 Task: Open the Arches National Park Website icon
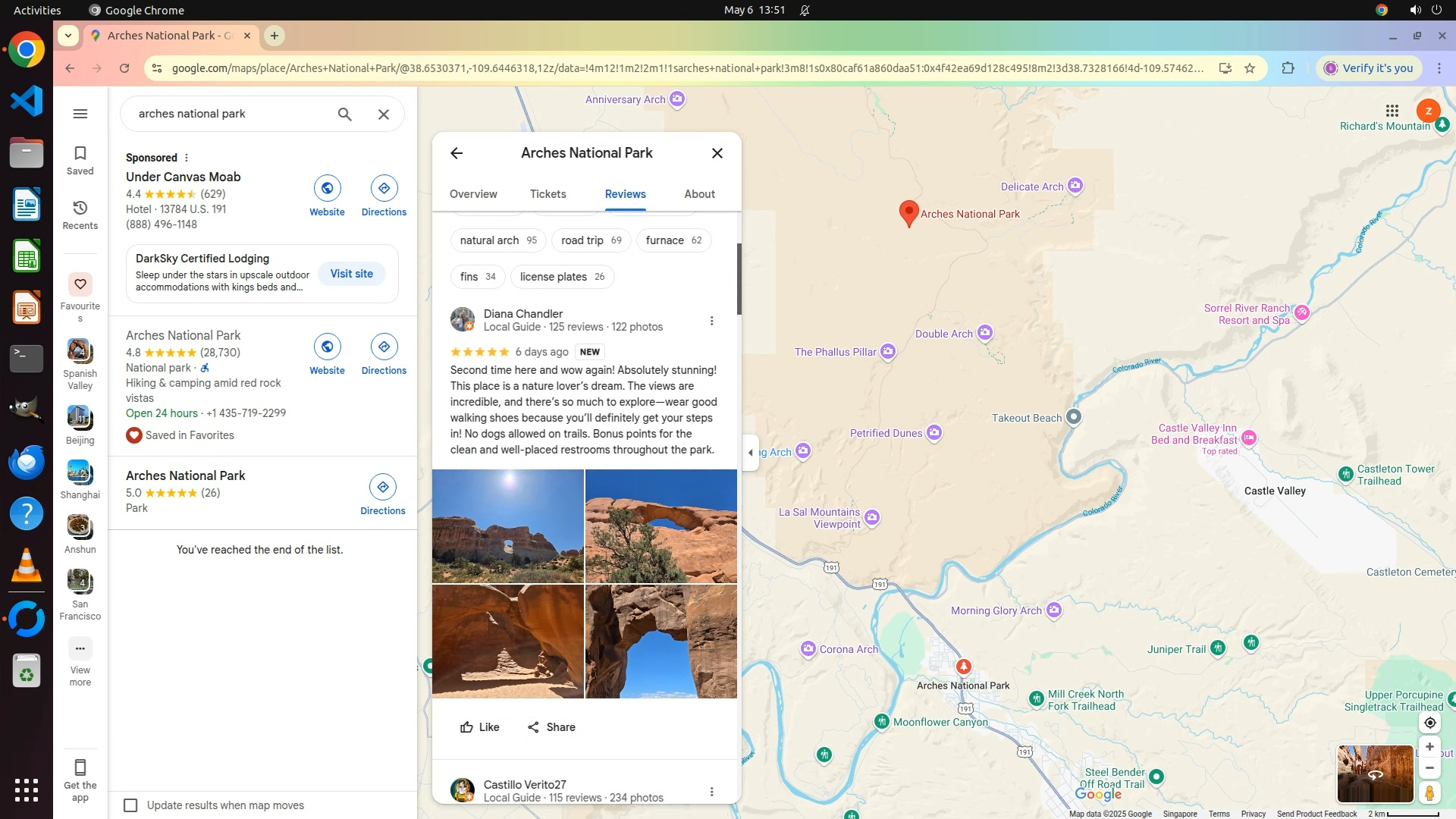click(327, 347)
